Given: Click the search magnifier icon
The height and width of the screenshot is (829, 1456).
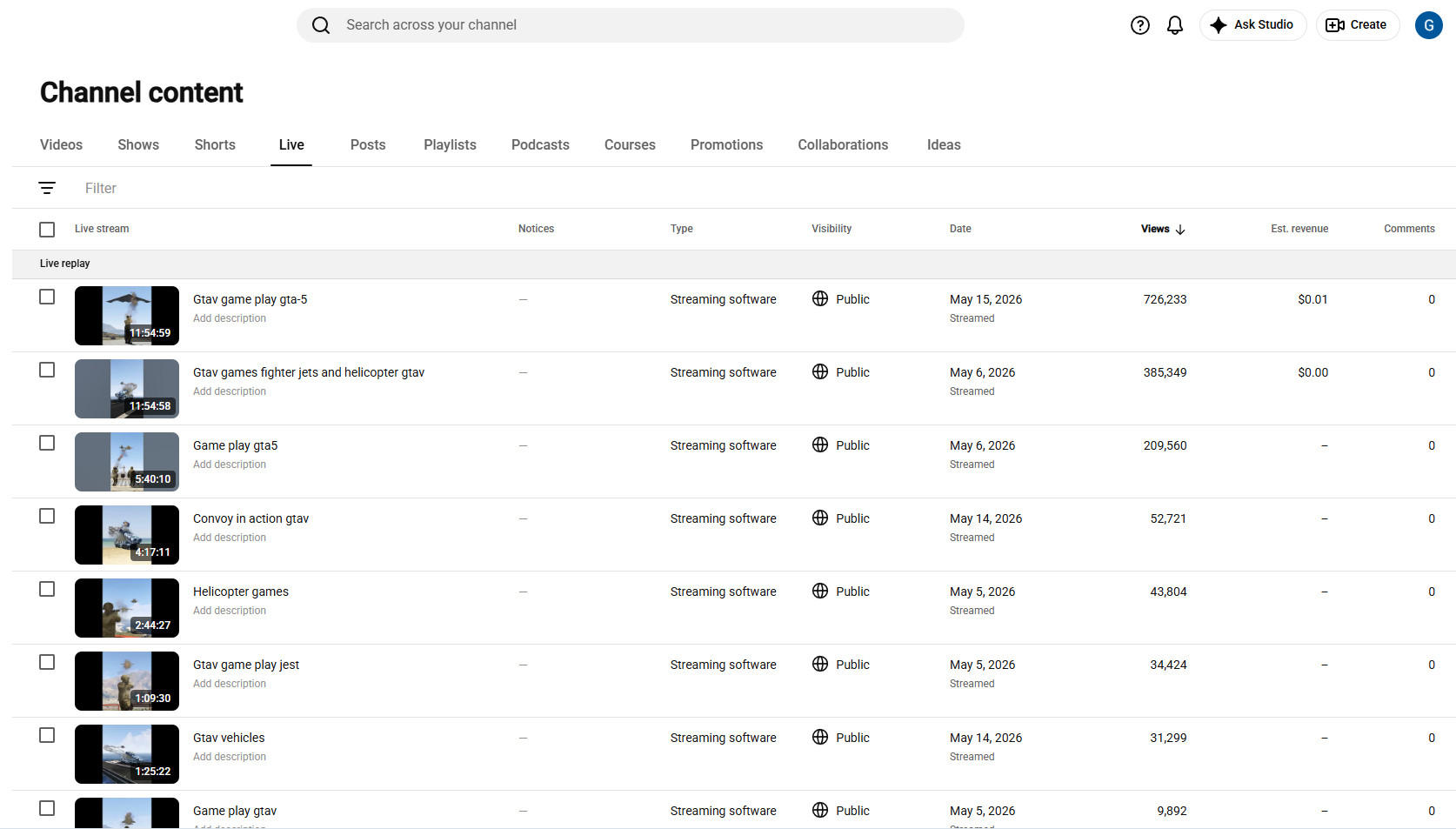Looking at the screenshot, I should click(x=321, y=25).
